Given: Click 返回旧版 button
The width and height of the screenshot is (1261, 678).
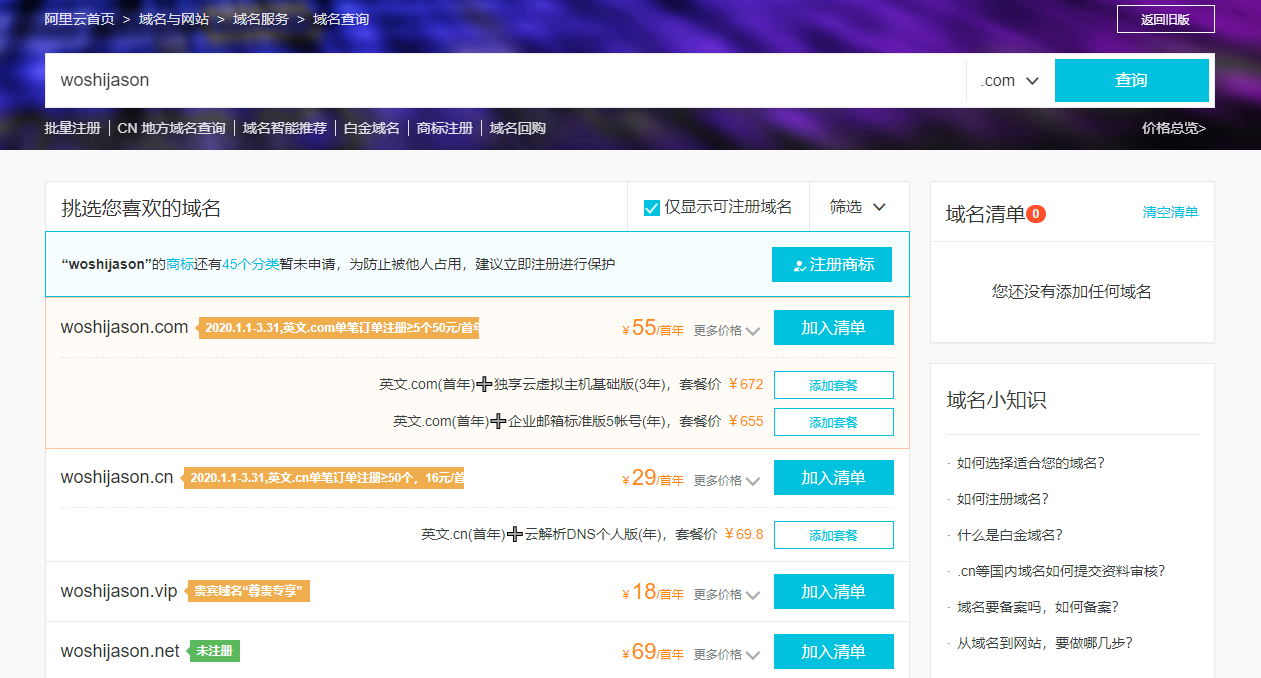Looking at the screenshot, I should (x=1166, y=19).
